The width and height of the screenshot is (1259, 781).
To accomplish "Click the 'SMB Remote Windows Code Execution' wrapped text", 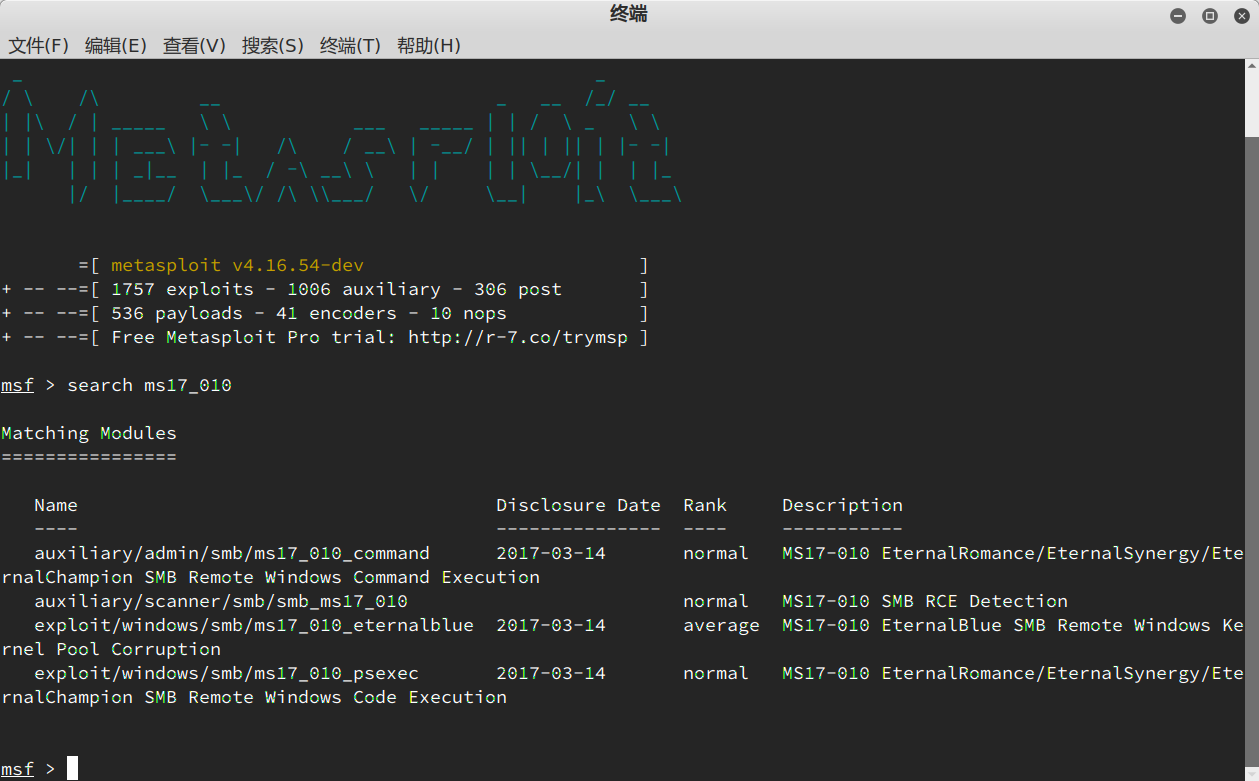I will [325, 697].
